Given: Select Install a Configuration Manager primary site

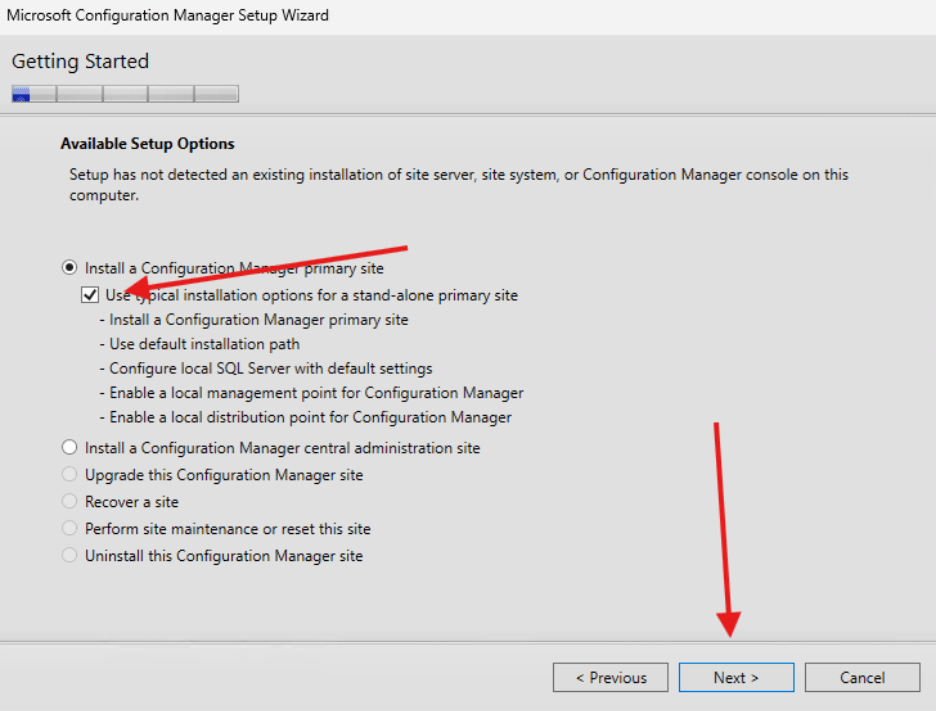Looking at the screenshot, I should pos(69,267).
